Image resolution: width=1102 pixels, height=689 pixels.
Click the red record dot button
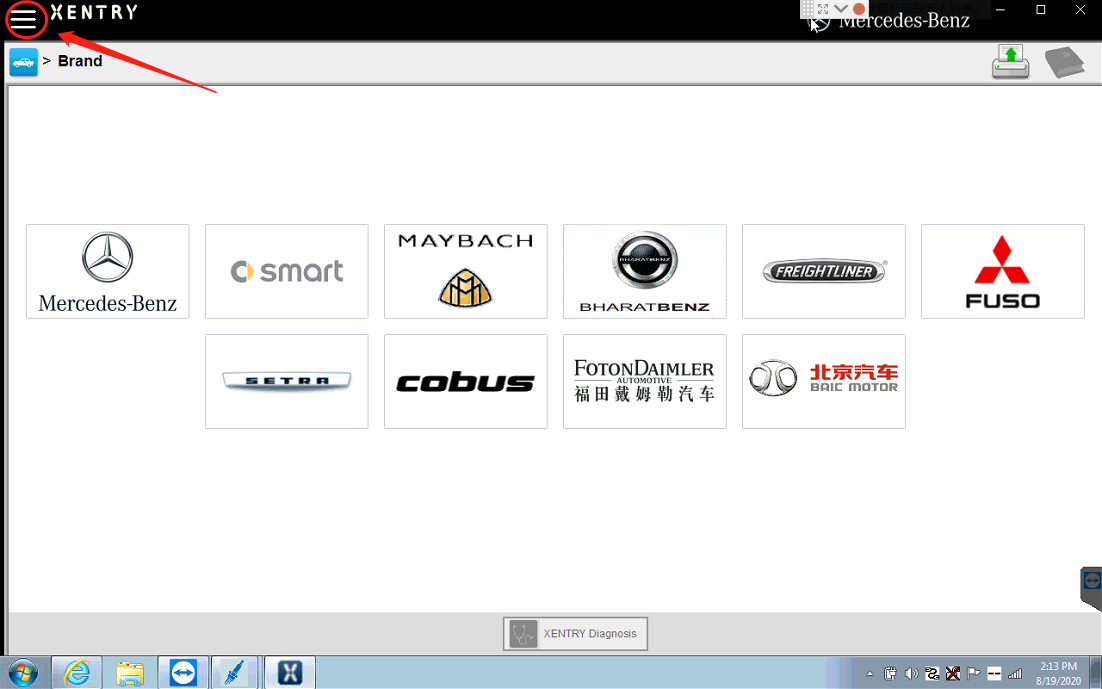click(858, 9)
